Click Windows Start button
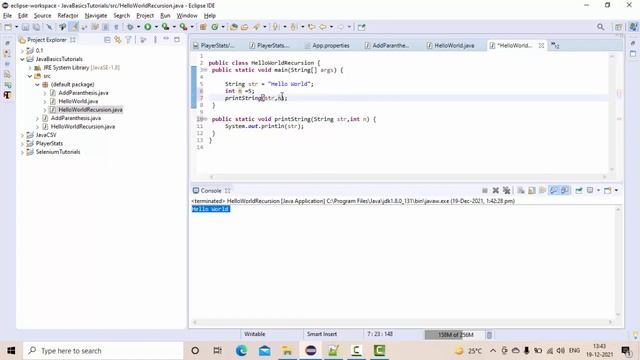The image size is (640, 360). pyautogui.click(x=11, y=350)
